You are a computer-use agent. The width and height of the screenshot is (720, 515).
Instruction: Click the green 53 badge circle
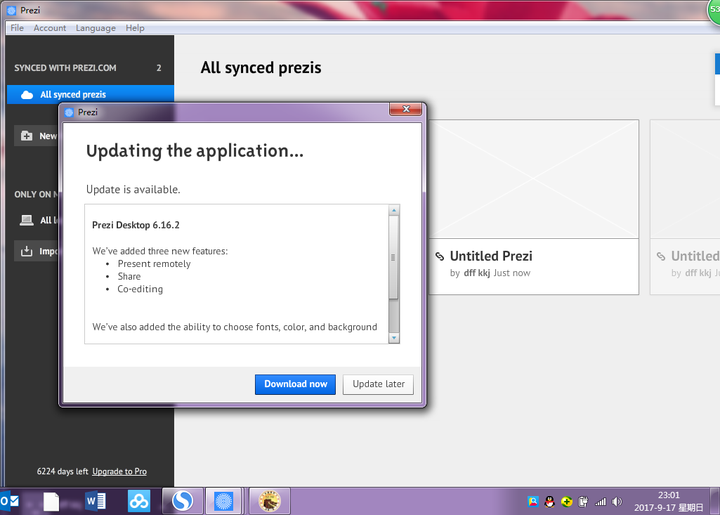click(714, 10)
